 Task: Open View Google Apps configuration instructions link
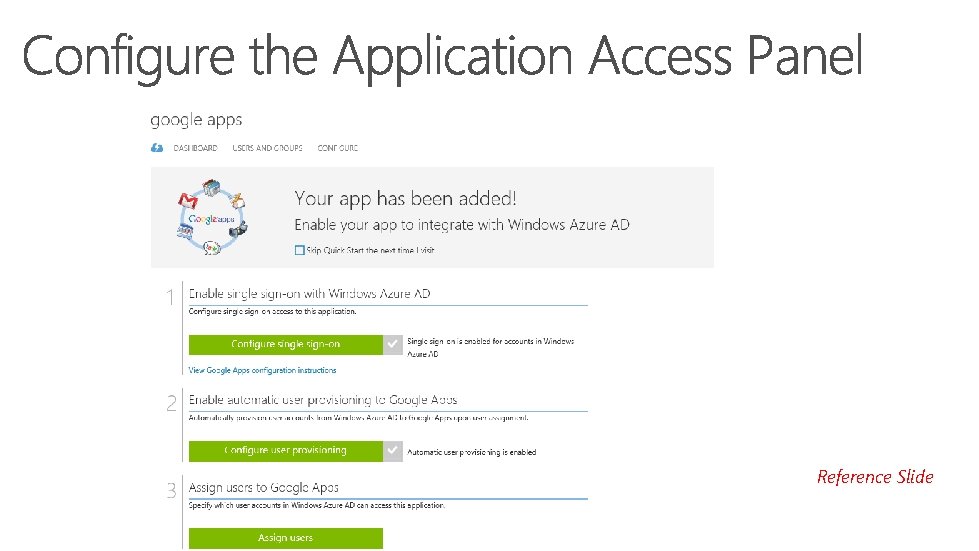pos(263,370)
